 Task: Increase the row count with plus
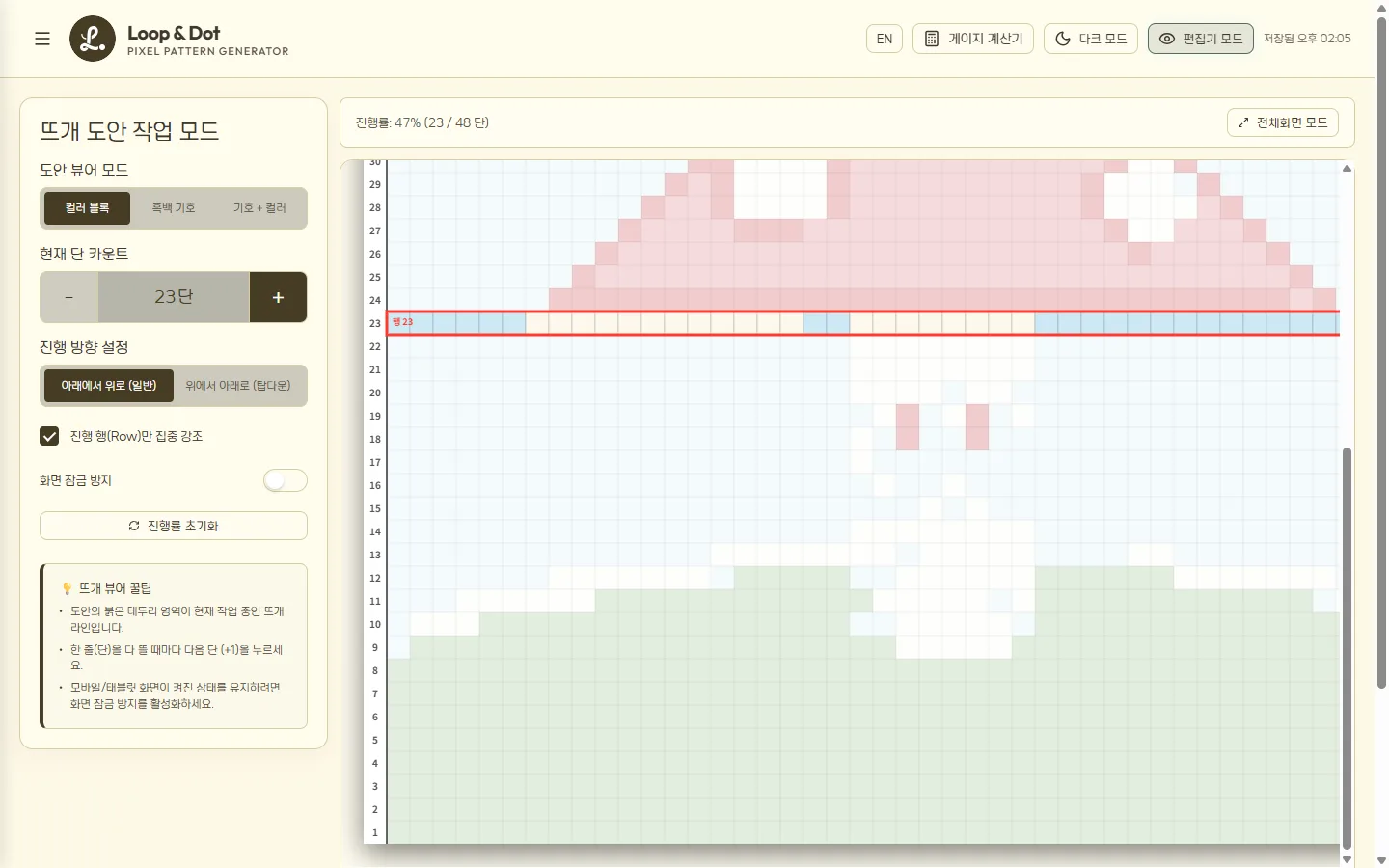[x=278, y=297]
